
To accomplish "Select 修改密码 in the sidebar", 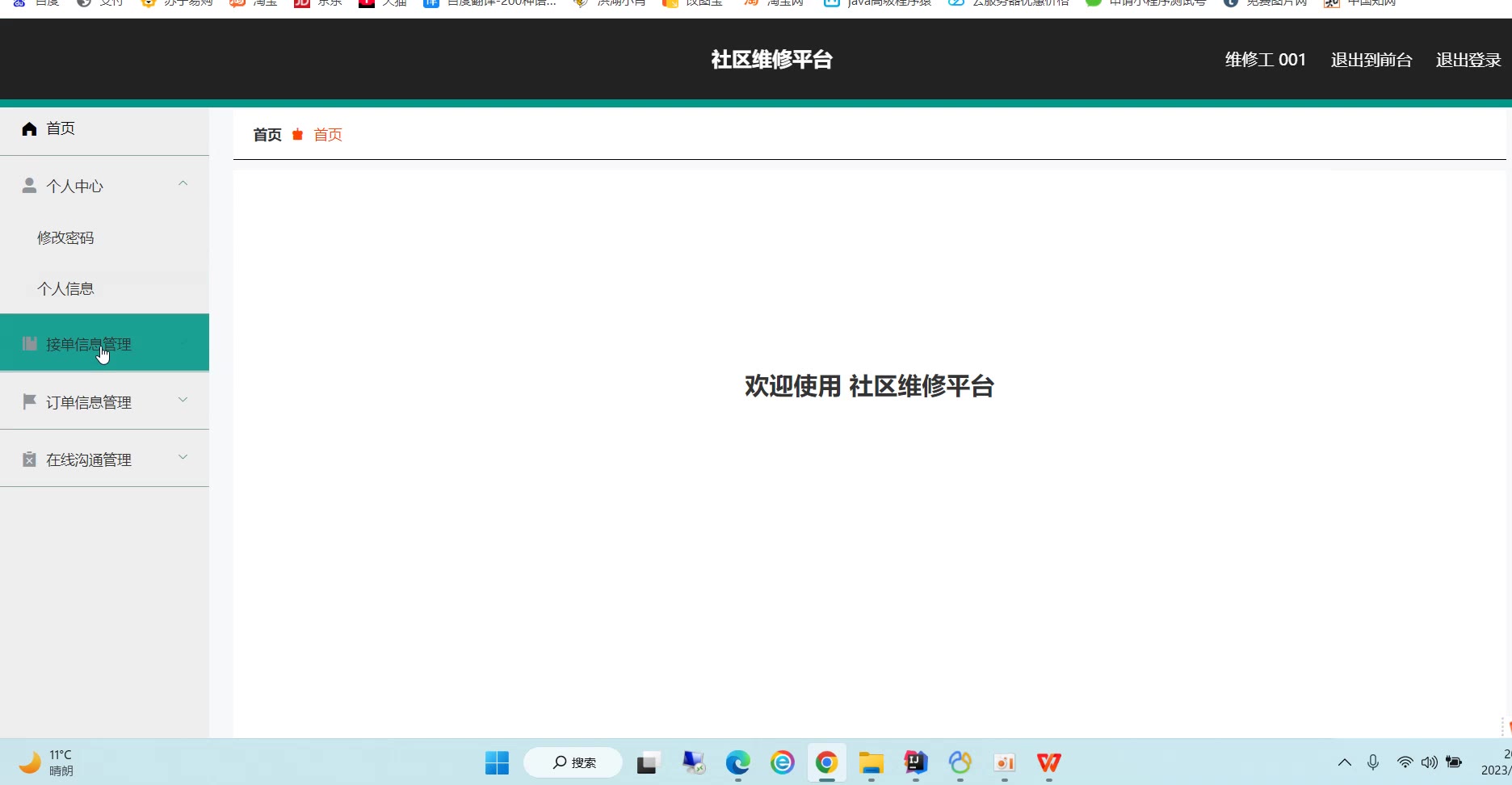I will coord(65,238).
